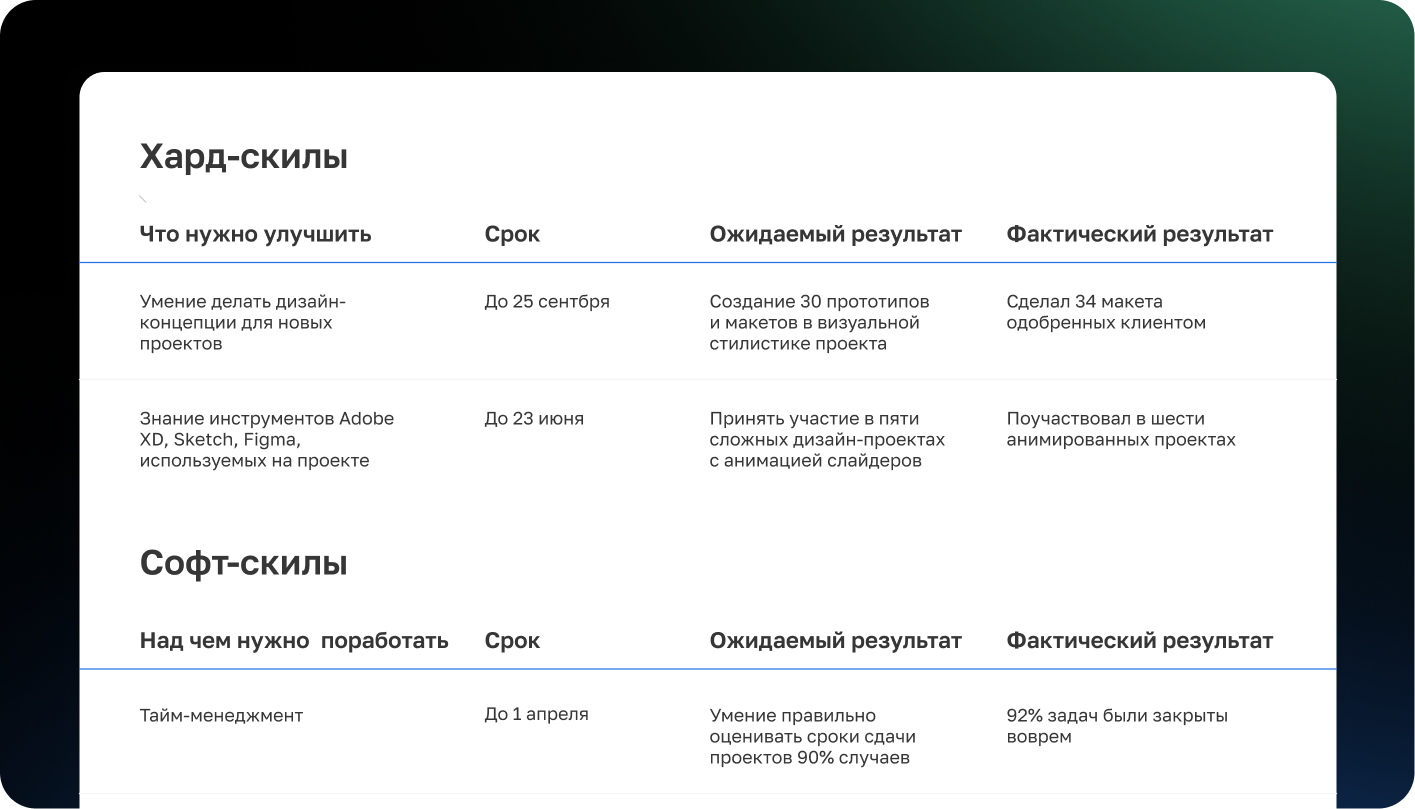Click the "До 25 сентября" deadline

[546, 302]
